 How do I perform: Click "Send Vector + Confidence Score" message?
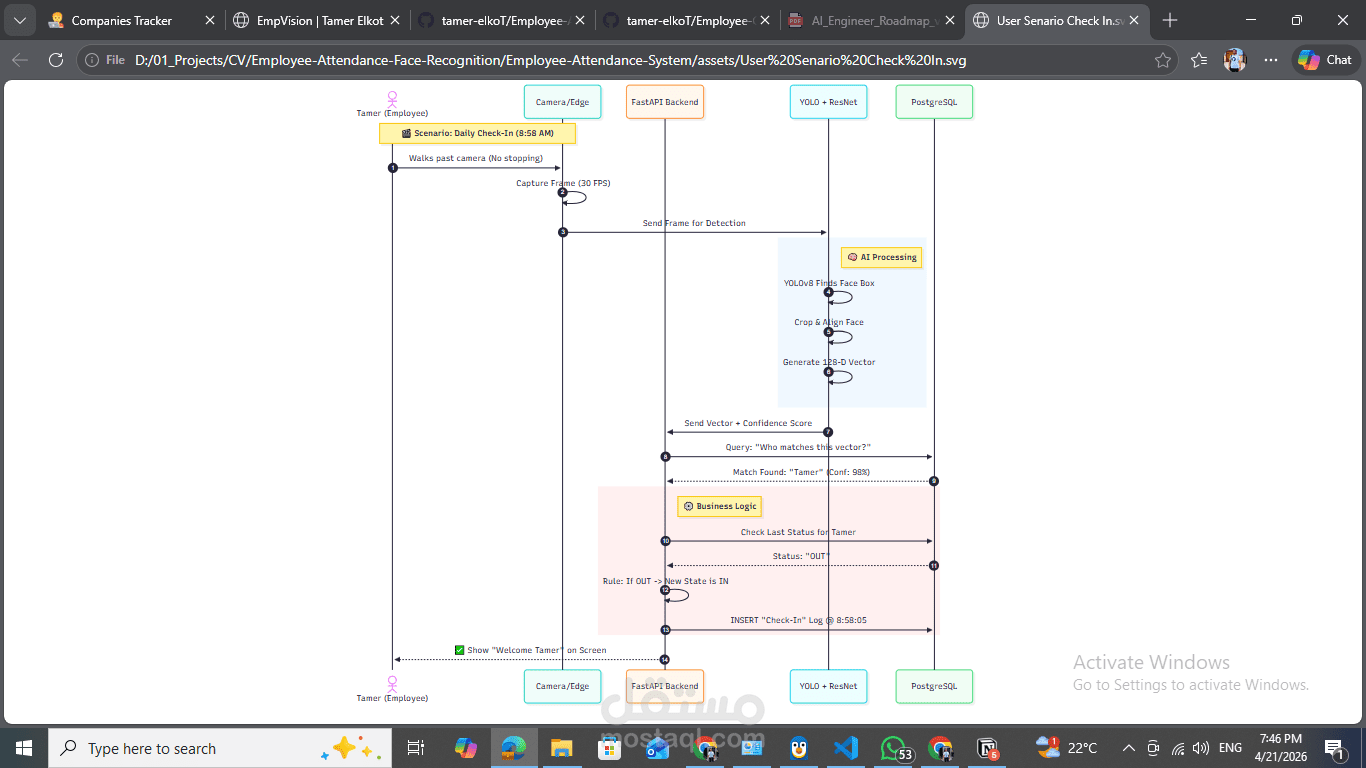748,423
